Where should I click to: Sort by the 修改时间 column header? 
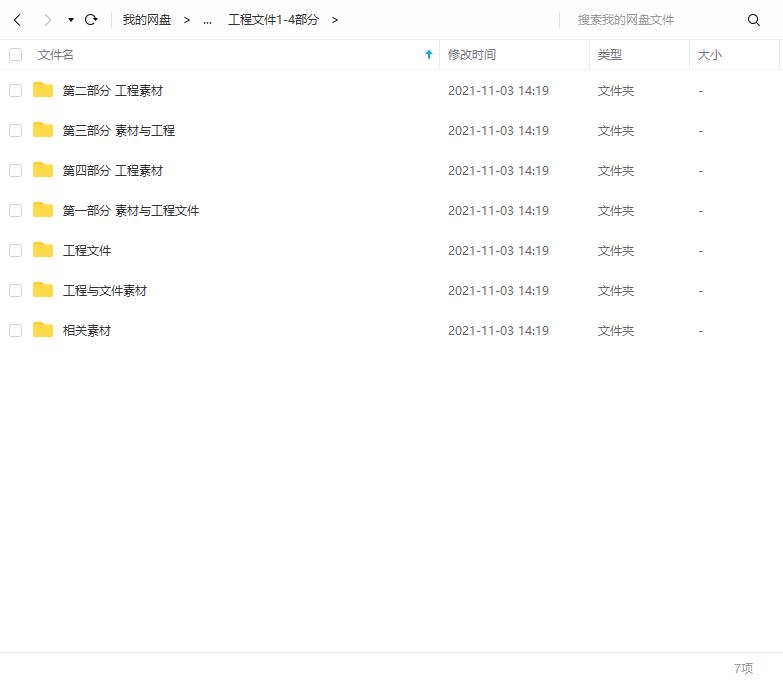(x=472, y=54)
